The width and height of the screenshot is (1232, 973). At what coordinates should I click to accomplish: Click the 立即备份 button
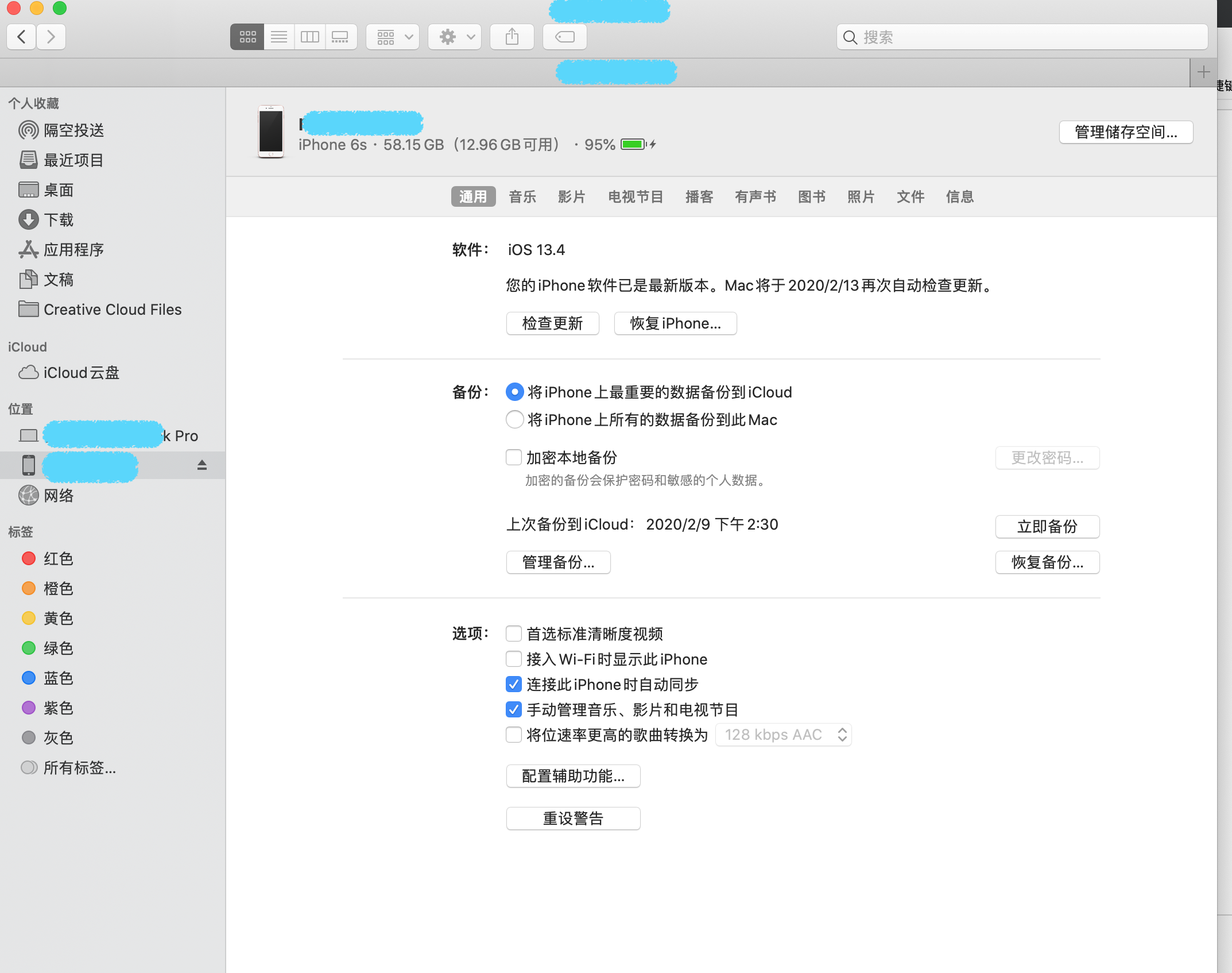pyautogui.click(x=1047, y=527)
